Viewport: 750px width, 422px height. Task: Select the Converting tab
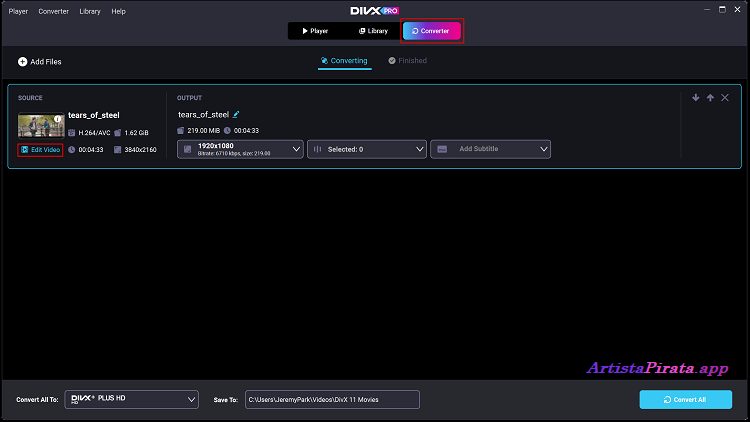tap(344, 61)
